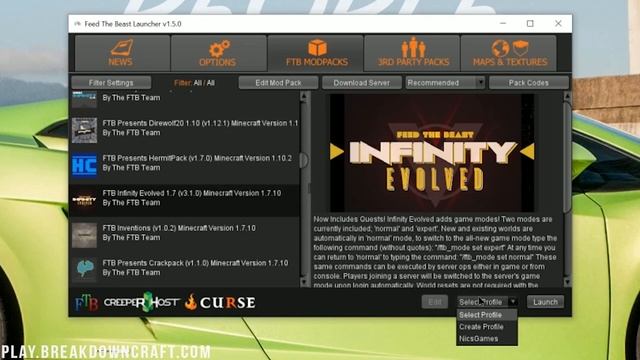640x360 pixels.
Task: Click description panel scroll down arrow
Action: 567,282
